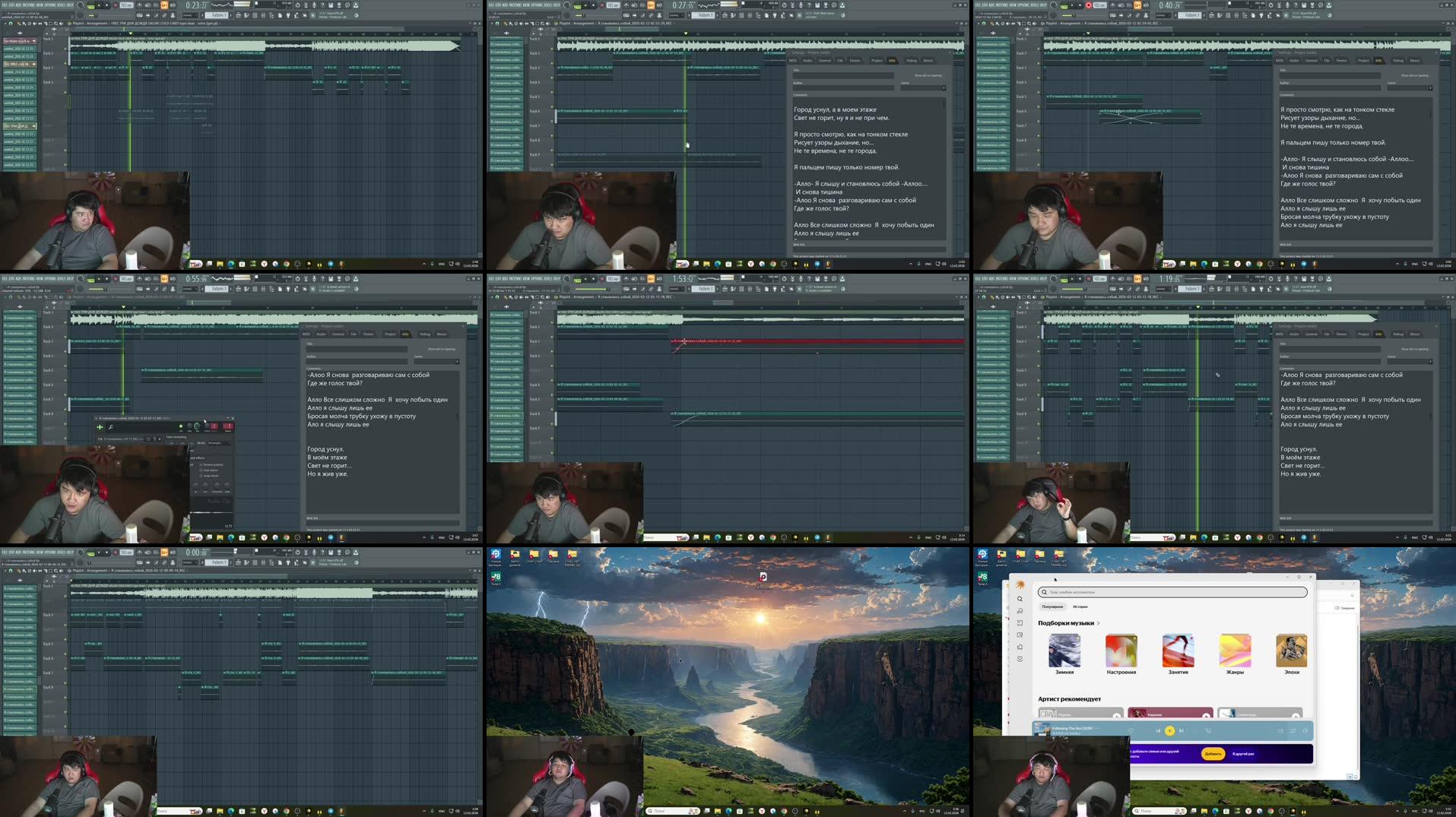Skip to the next track in Yandex Music player

point(1182,730)
